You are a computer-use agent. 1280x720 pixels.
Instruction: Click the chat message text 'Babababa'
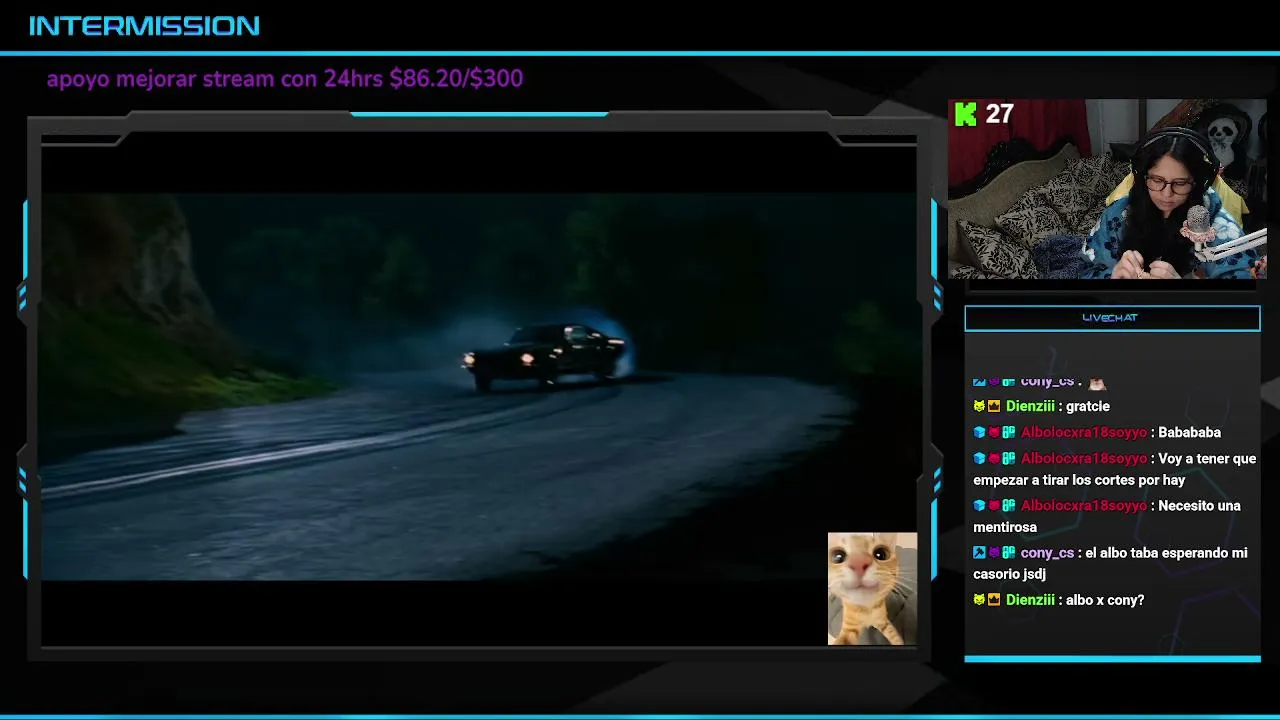tap(1189, 432)
